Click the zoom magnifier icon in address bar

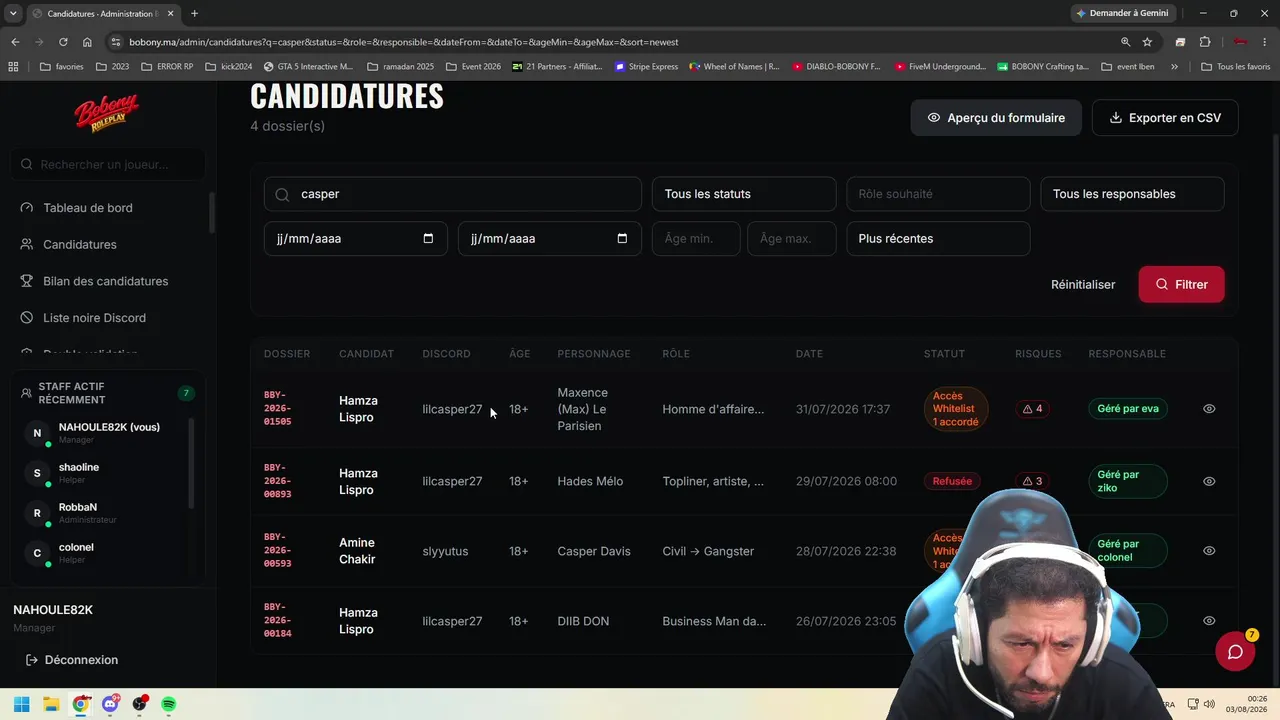[x=1125, y=42]
